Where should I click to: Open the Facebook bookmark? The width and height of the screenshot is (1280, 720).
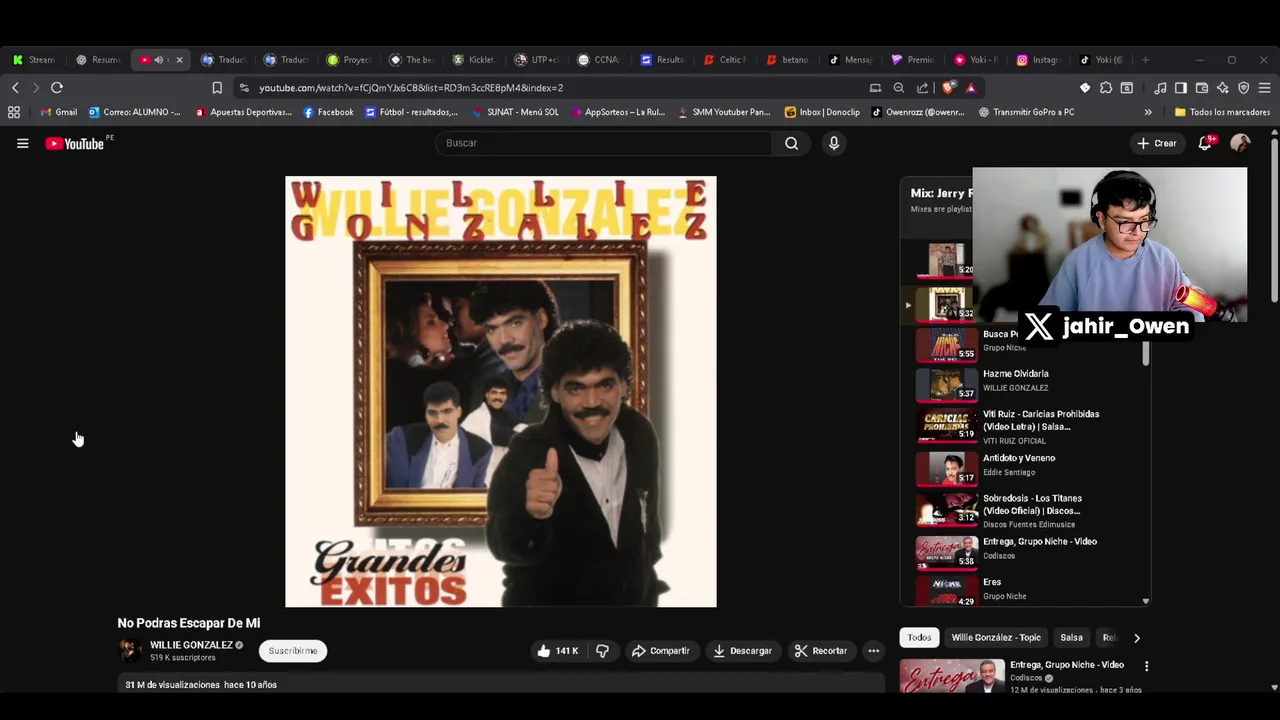pos(328,112)
